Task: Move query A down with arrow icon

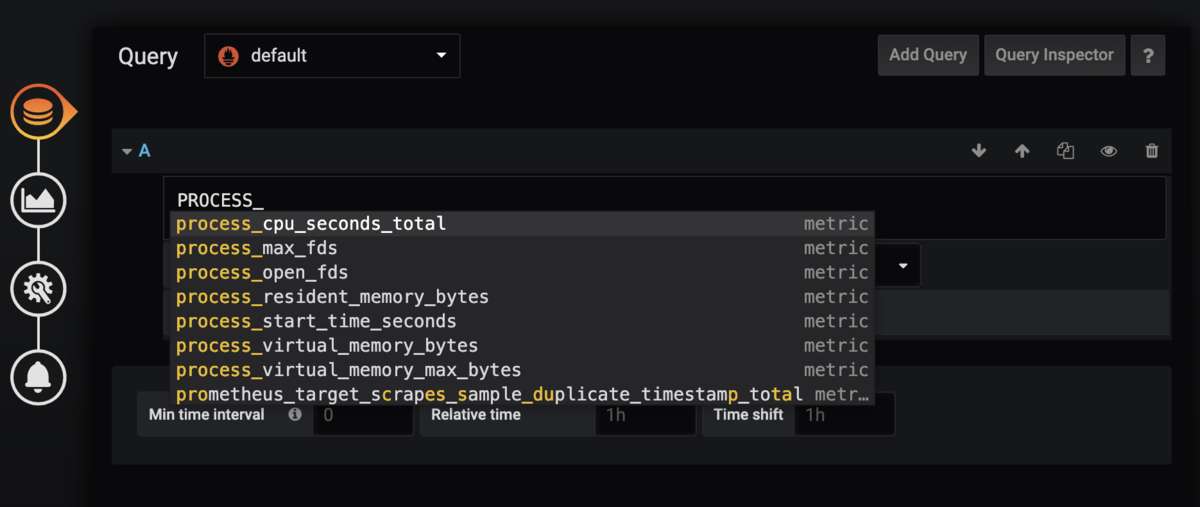Action: [x=979, y=151]
